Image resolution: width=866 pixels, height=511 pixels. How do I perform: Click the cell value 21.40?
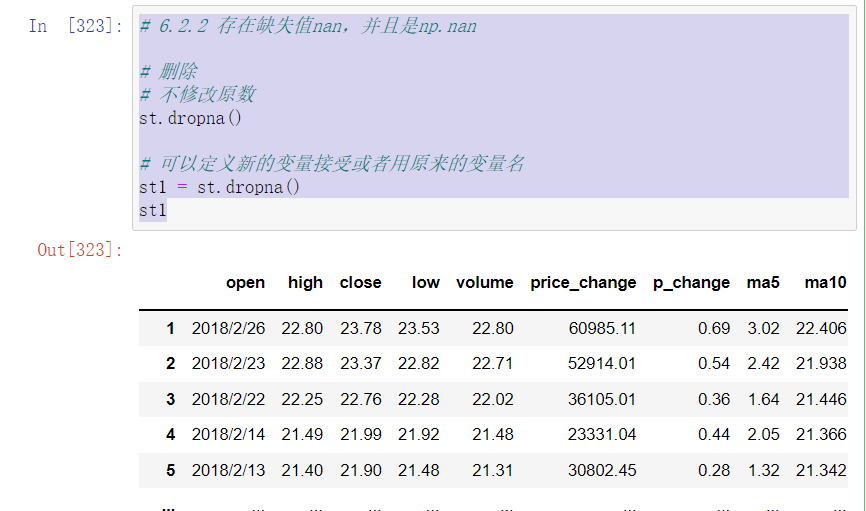coord(302,470)
